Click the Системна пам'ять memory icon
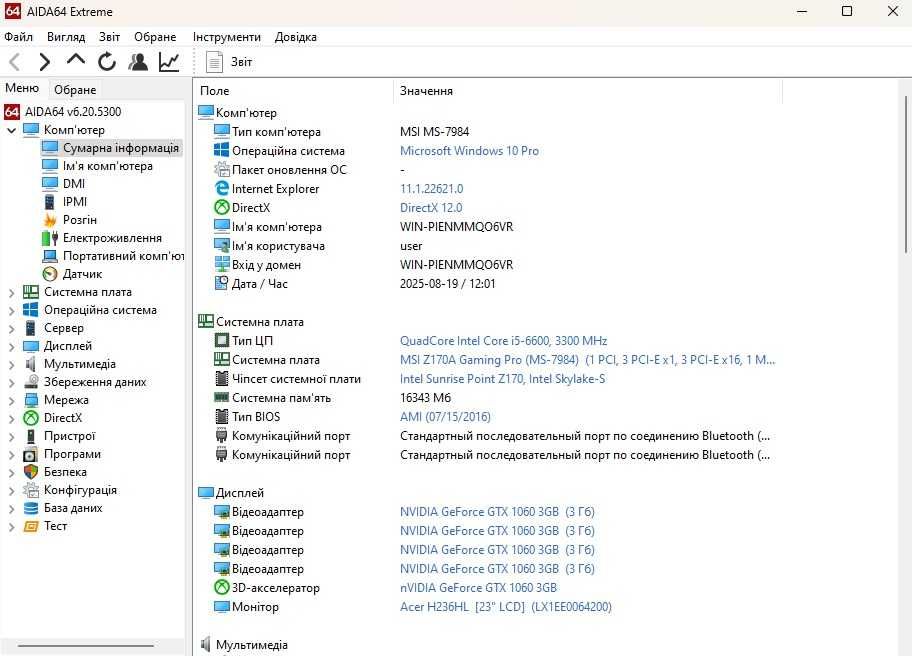The image size is (912, 656). pyautogui.click(x=222, y=398)
